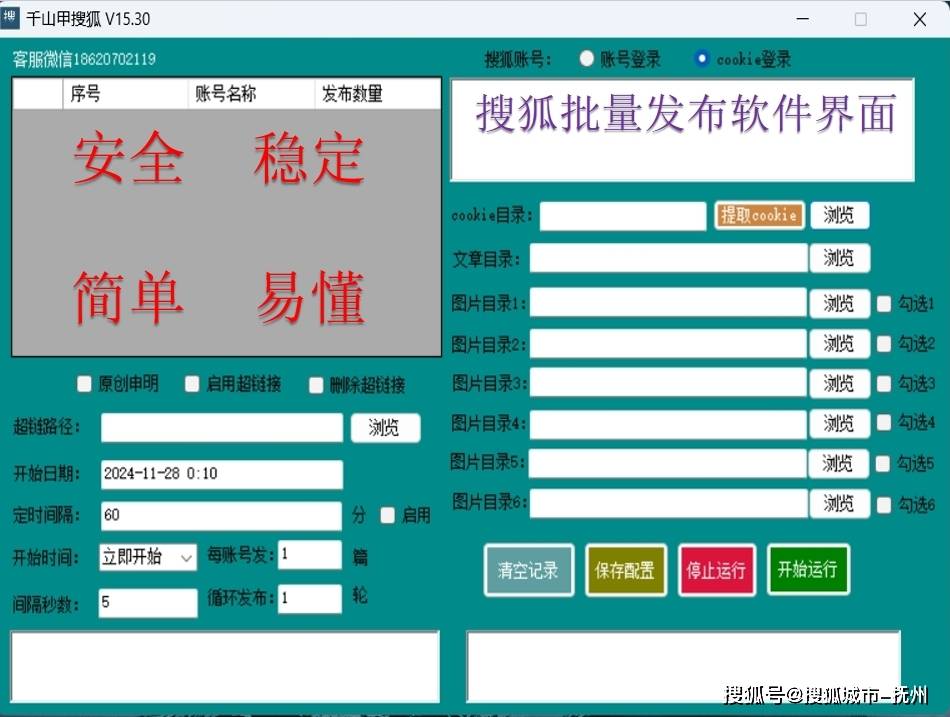
Task: Click 浏览 button for 图片目录6
Action: pos(840,503)
